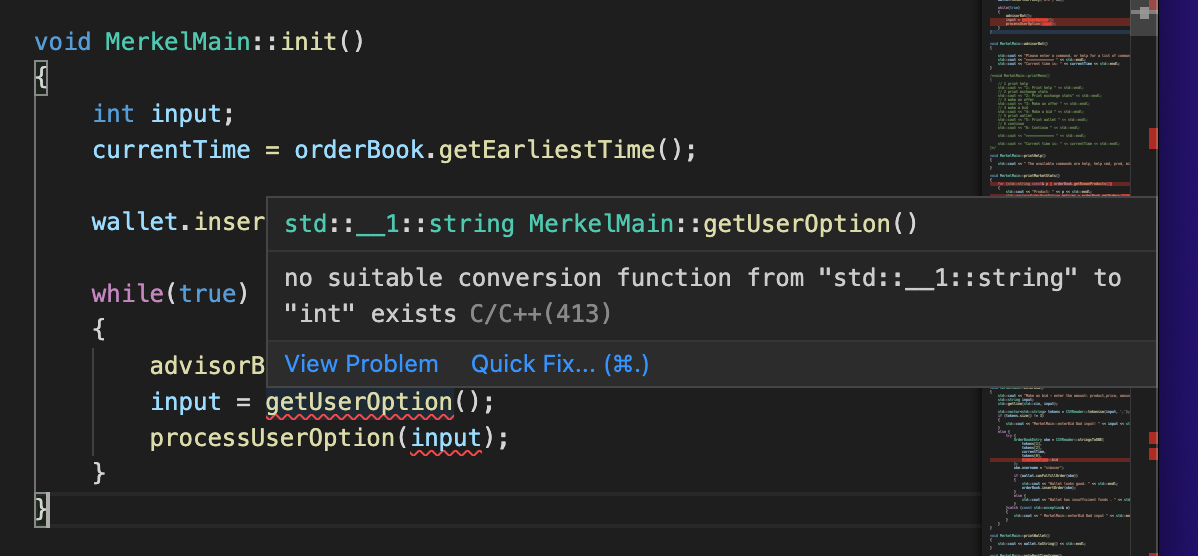Click the wallet object identifier
This screenshot has height=556, width=1198.
(x=135, y=221)
